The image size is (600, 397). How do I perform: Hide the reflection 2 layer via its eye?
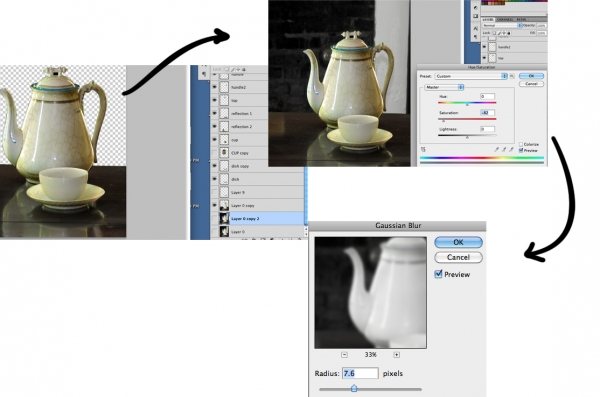click(214, 126)
